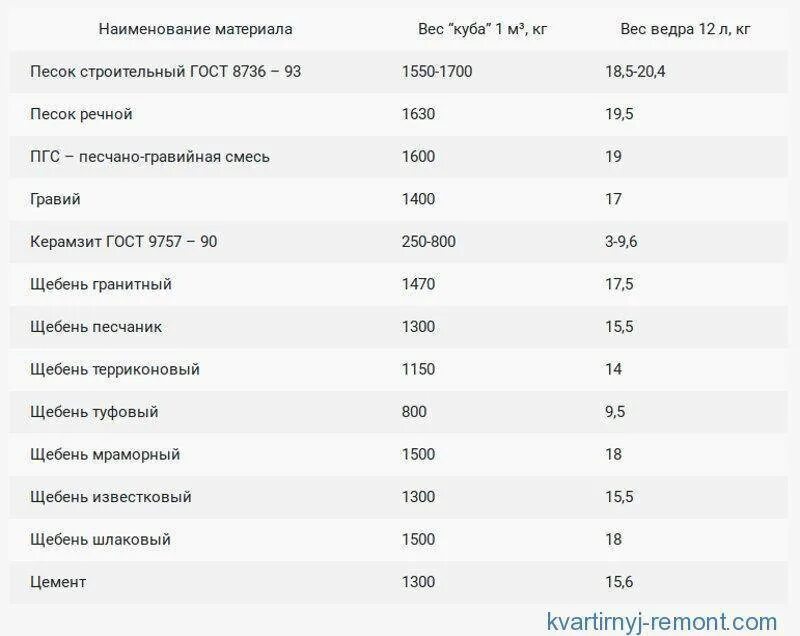Select the 'Наименование материала' column header
This screenshot has height=636, width=800.
[195, 29]
